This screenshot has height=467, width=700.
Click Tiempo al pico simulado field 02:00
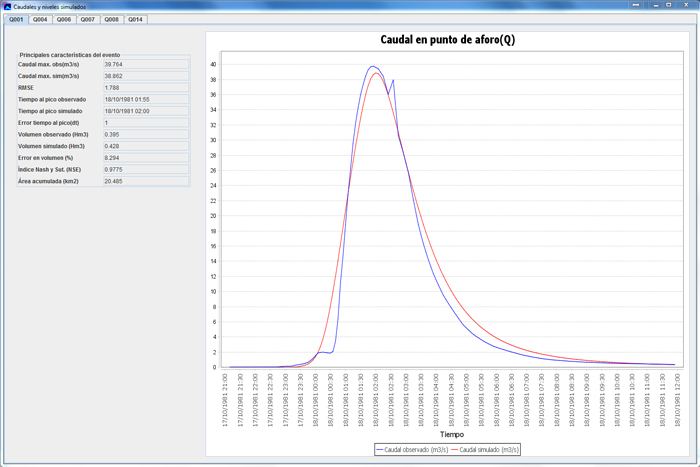[146, 111]
